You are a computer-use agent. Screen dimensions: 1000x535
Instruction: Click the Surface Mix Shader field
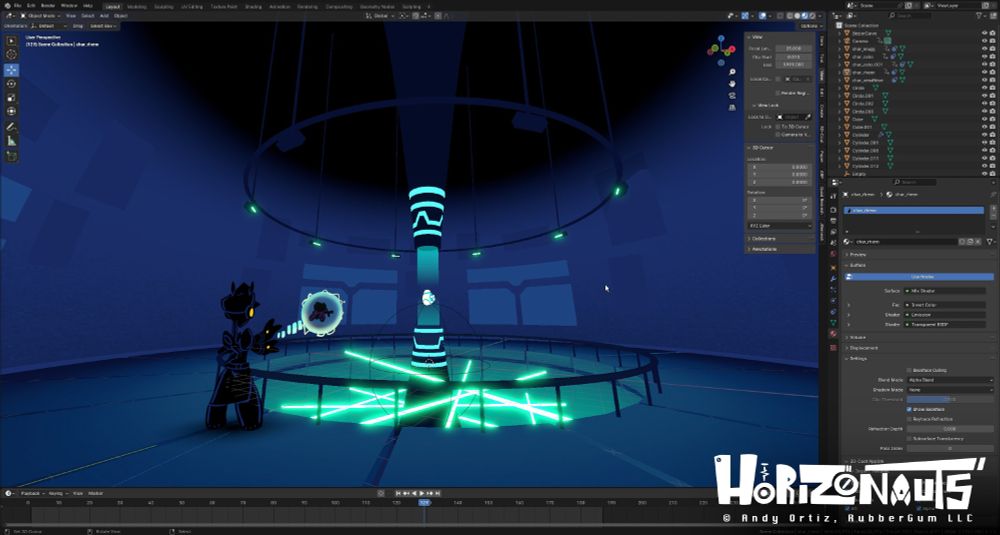tap(945, 291)
